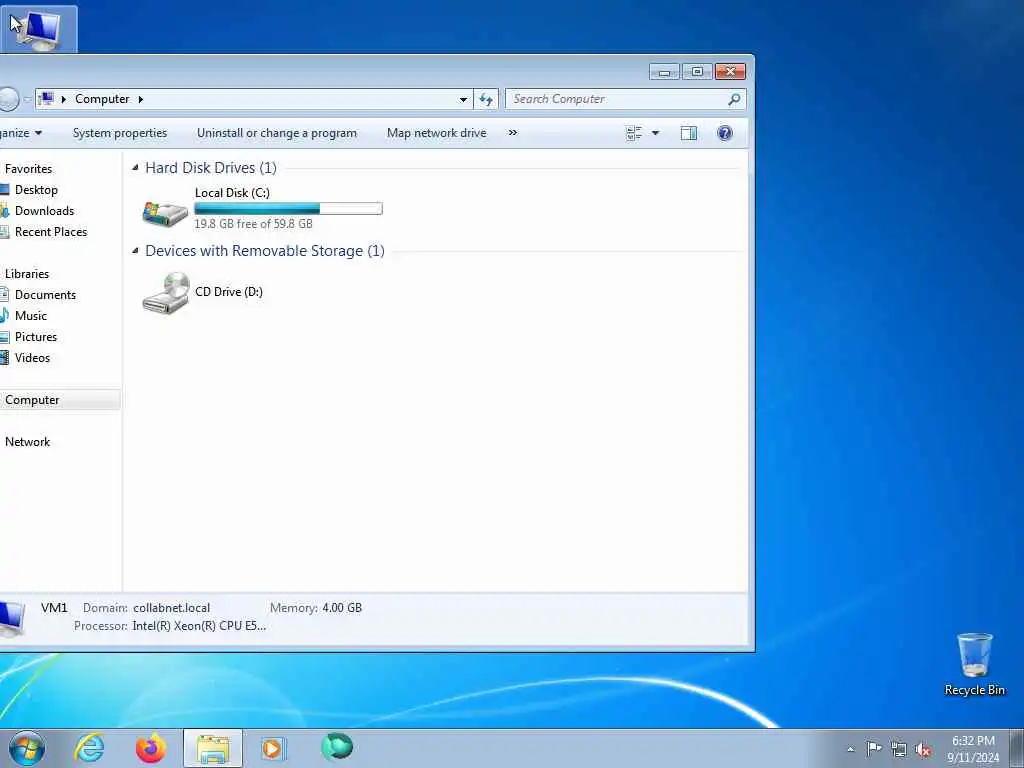The height and width of the screenshot is (768, 1024).
Task: Click the network tray icon
Action: (x=899, y=749)
